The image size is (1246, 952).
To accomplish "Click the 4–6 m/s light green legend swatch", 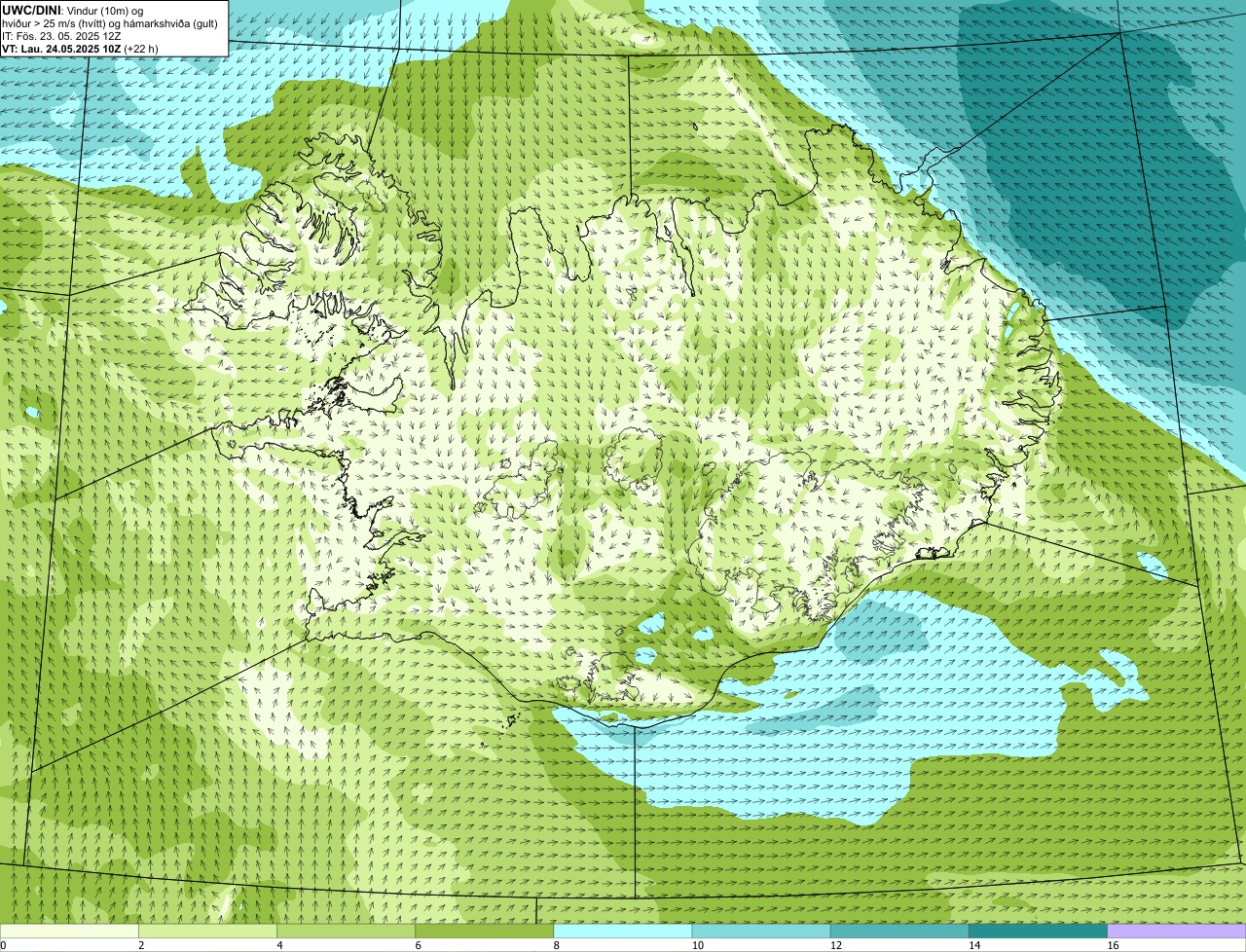I will 346,931.
